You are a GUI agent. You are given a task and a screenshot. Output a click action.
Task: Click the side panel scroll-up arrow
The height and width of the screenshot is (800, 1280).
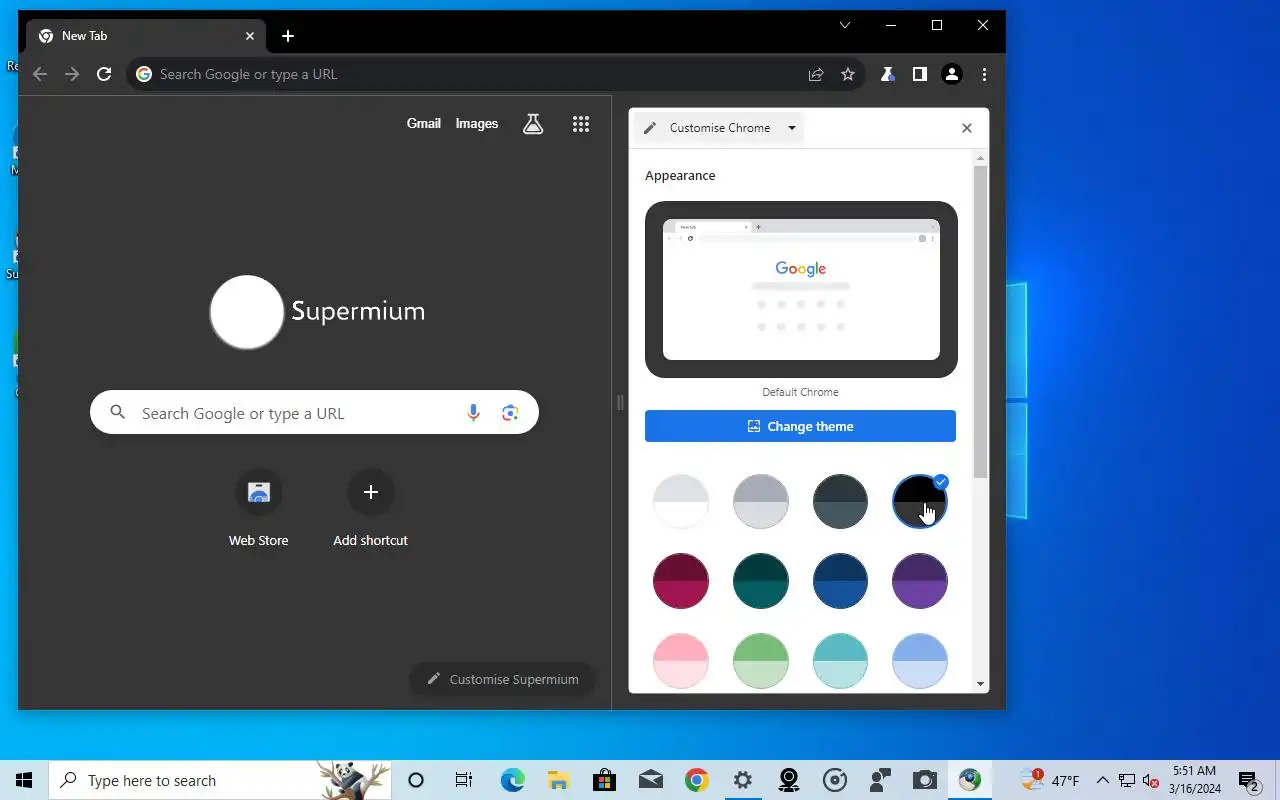coord(981,158)
